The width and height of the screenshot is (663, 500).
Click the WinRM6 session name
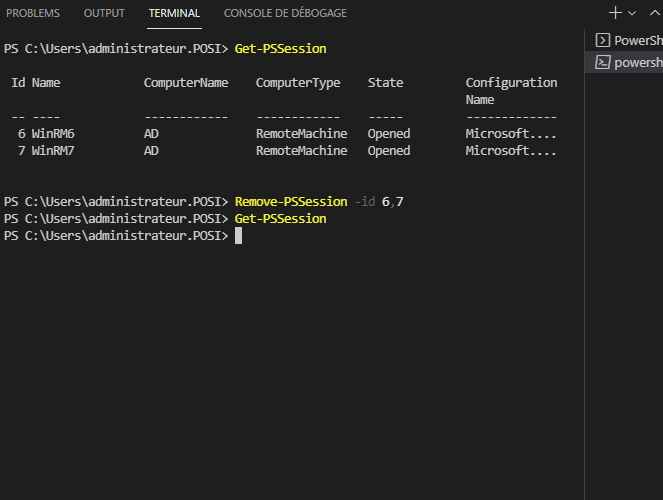pyautogui.click(x=53, y=134)
